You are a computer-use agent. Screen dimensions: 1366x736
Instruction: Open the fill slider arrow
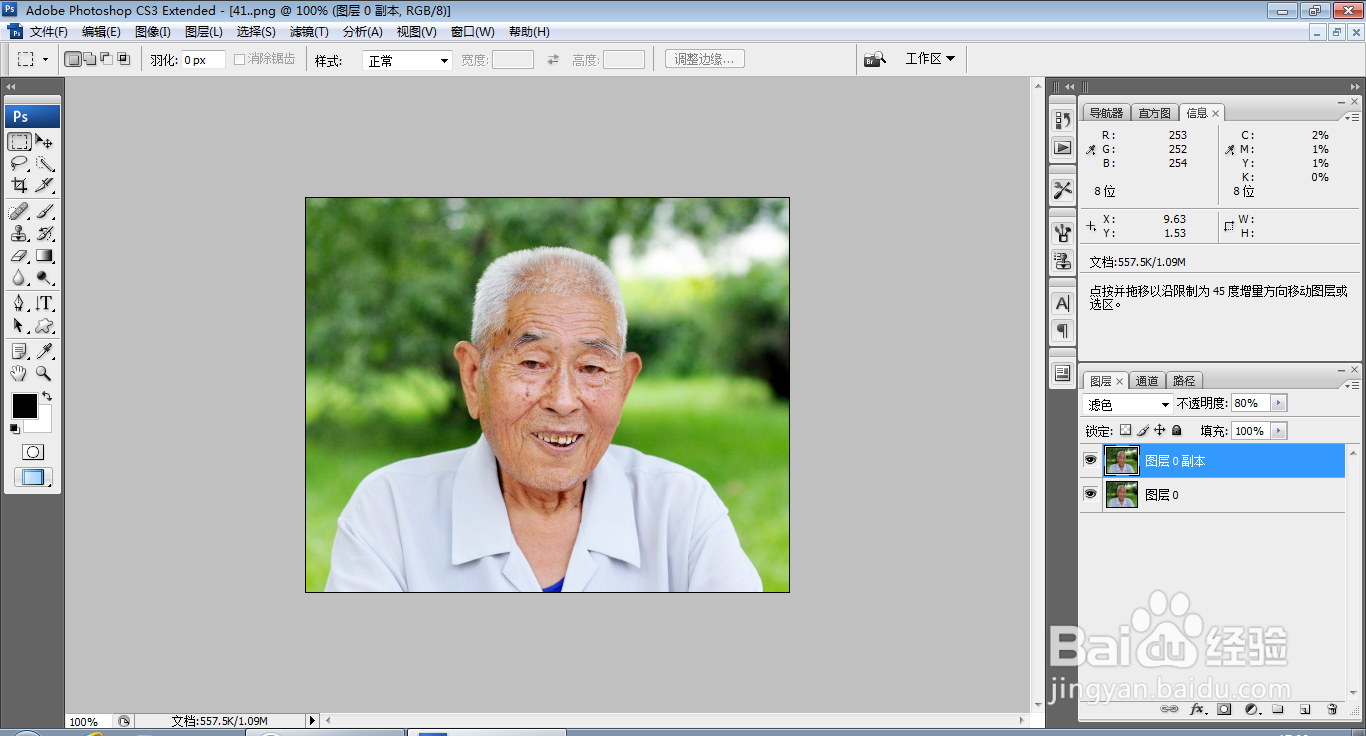(1279, 431)
